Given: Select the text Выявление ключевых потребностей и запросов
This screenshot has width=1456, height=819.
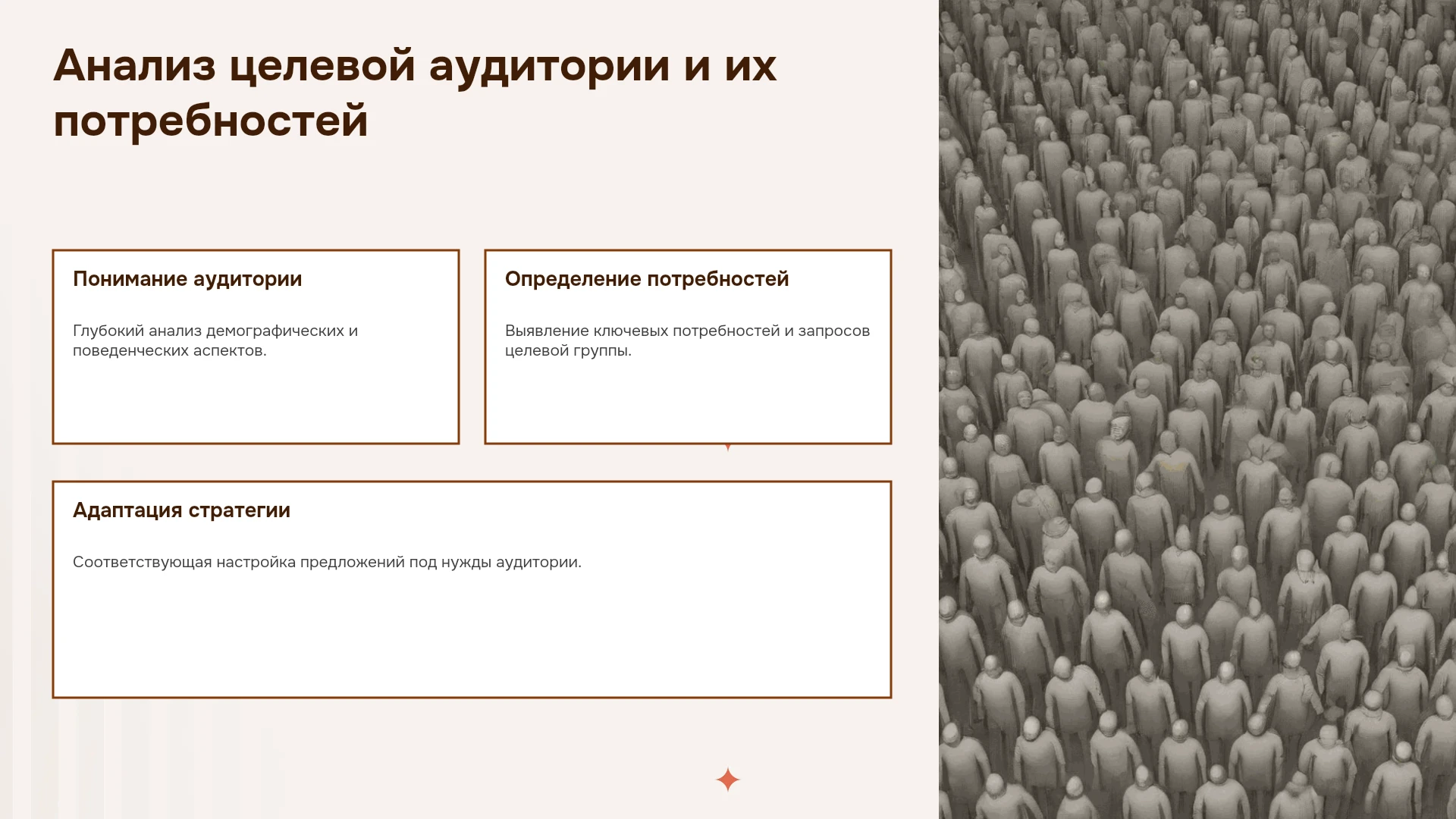Looking at the screenshot, I should click(687, 331).
